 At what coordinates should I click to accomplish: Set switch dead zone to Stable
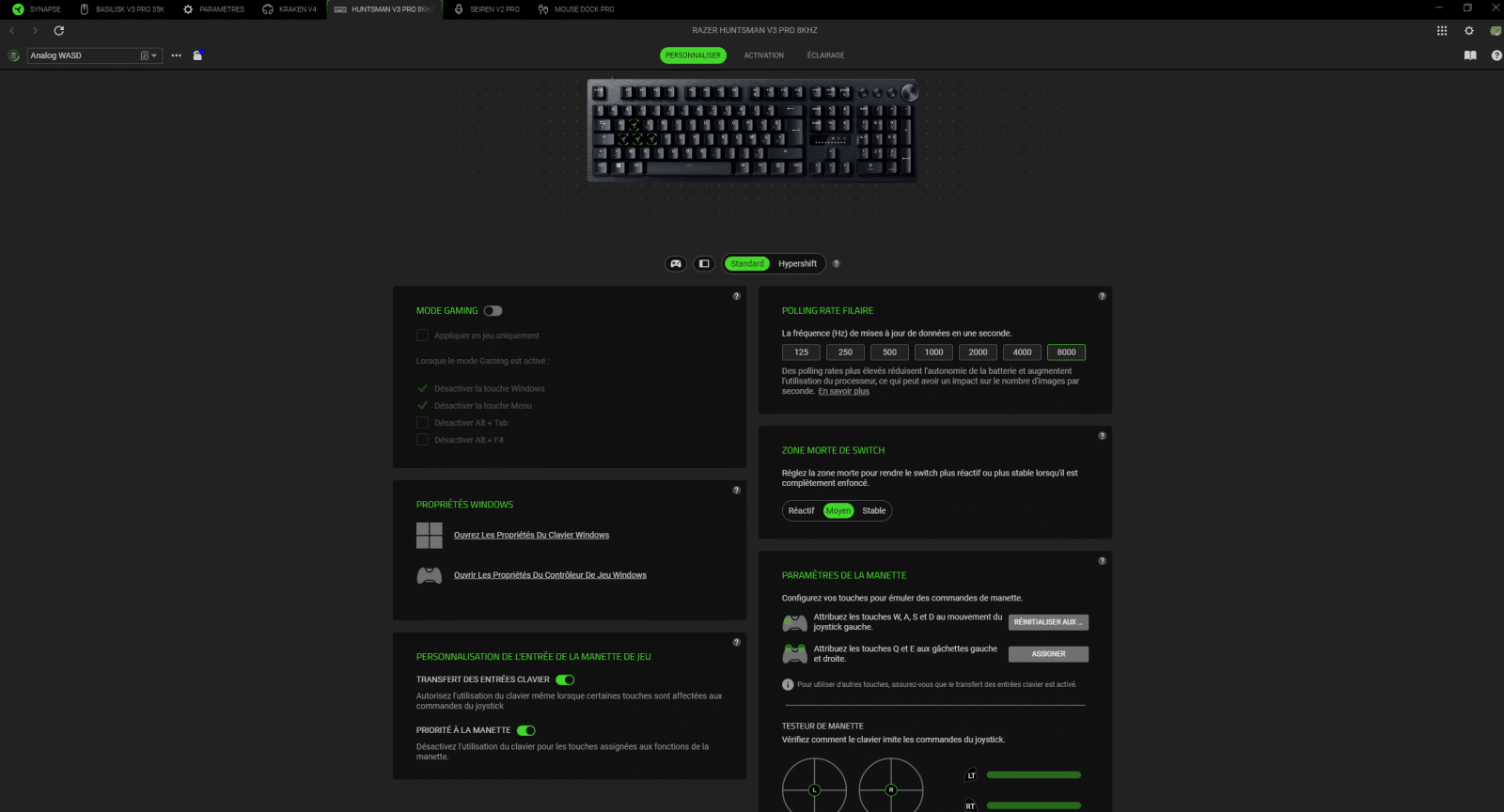[873, 511]
